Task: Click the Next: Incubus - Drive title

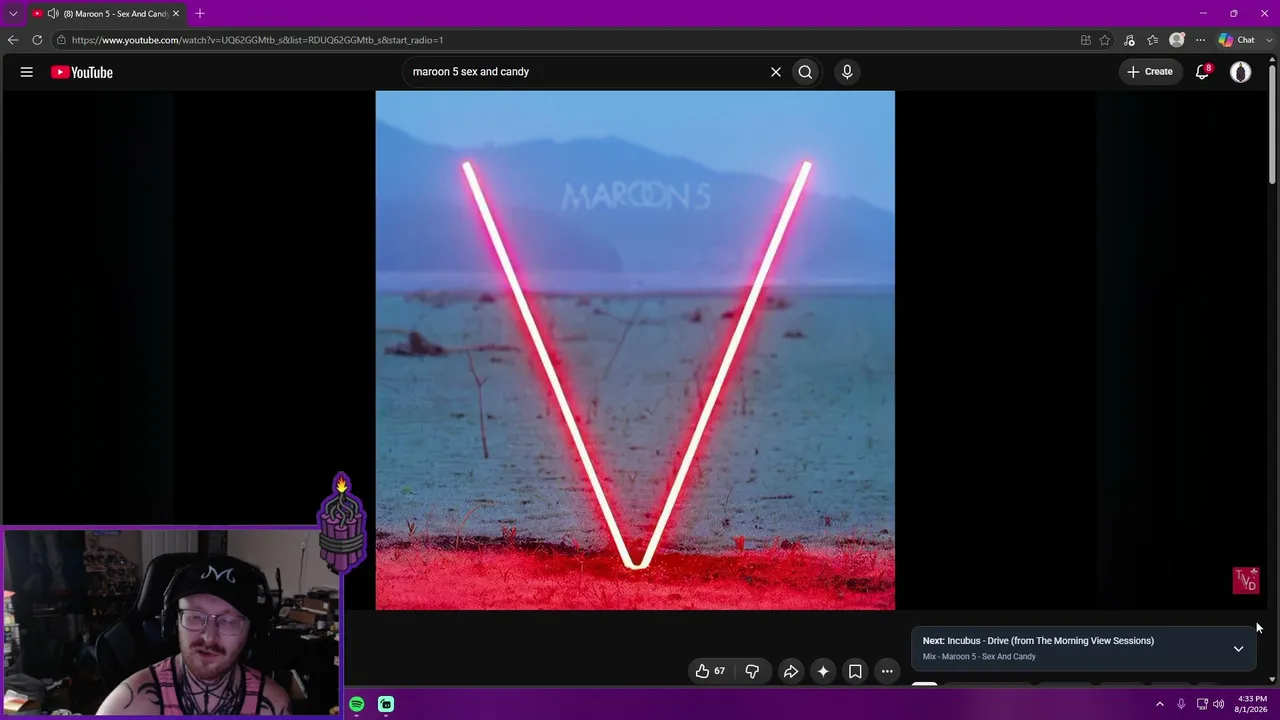Action: pyautogui.click(x=1038, y=641)
